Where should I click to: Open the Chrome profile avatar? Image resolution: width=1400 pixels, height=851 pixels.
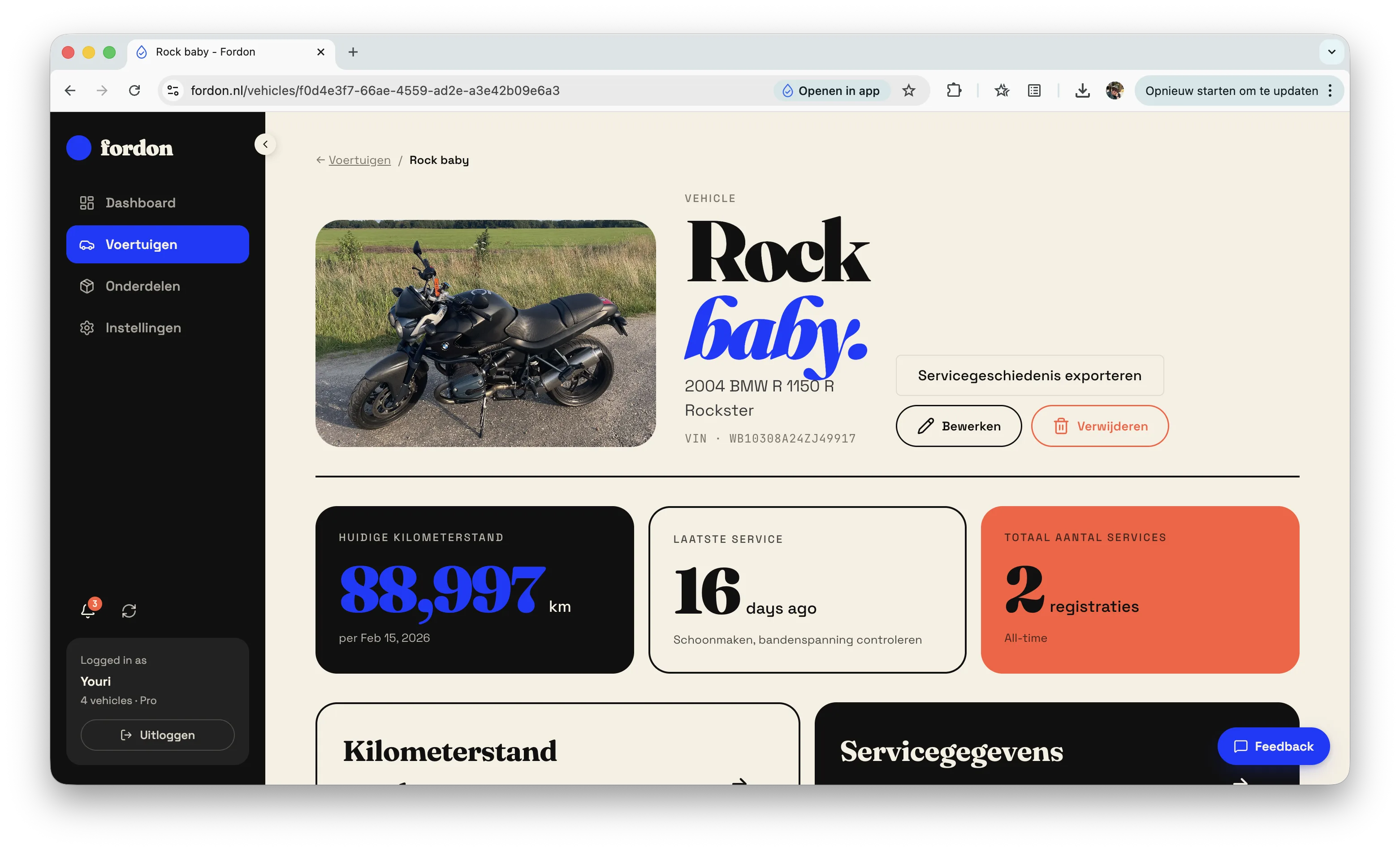point(1115,91)
